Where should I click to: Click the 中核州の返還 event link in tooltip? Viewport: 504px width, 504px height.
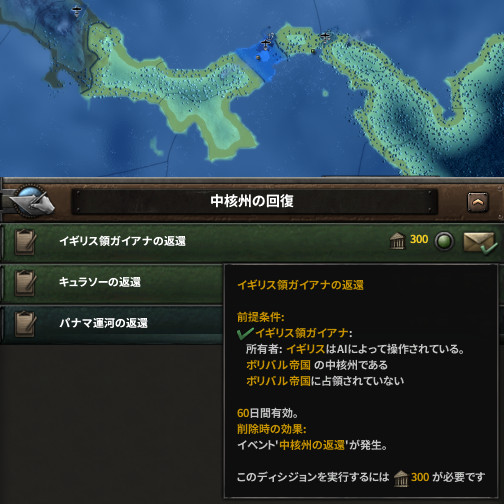[312, 445]
